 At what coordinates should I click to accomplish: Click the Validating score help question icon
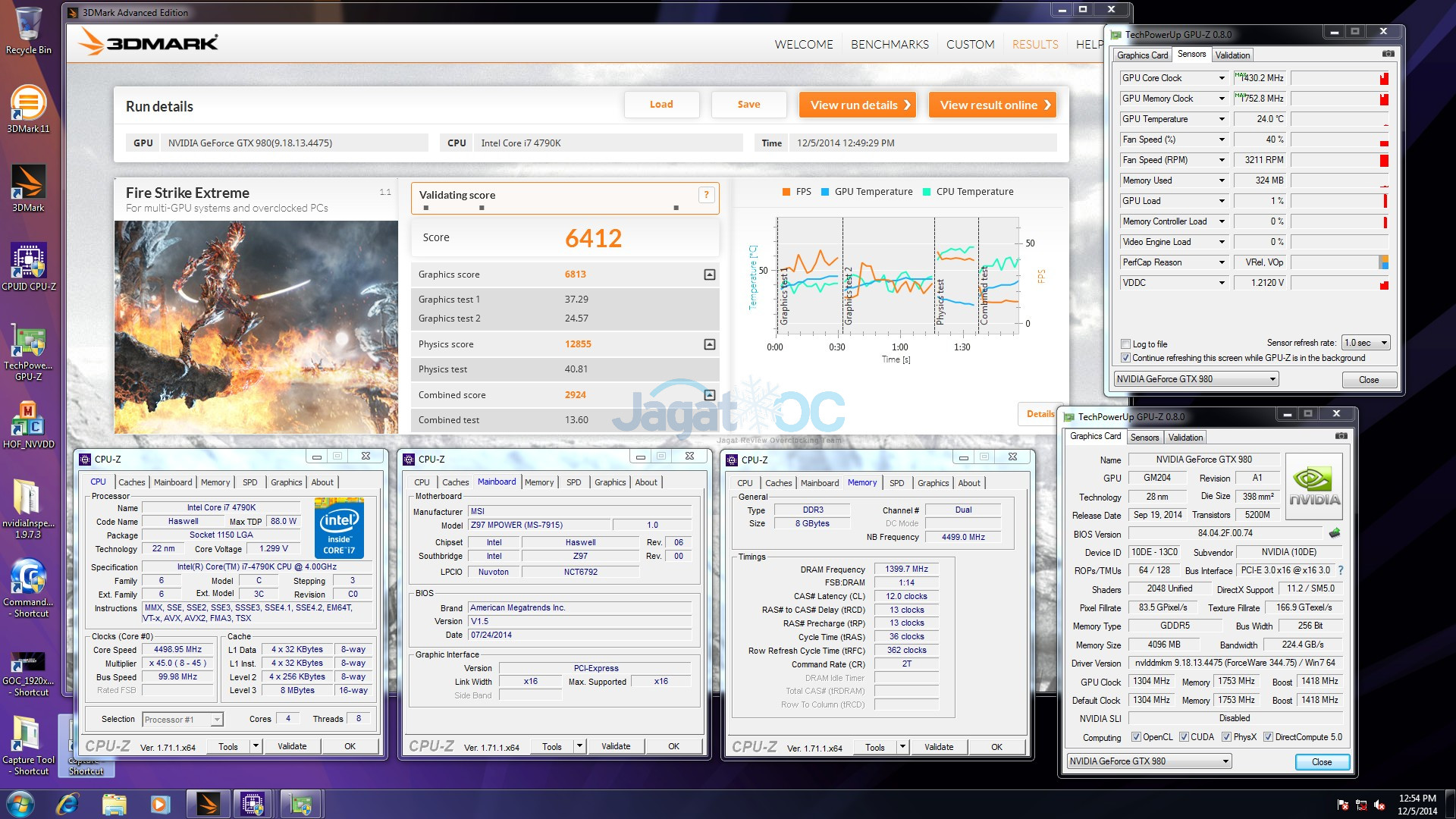706,195
